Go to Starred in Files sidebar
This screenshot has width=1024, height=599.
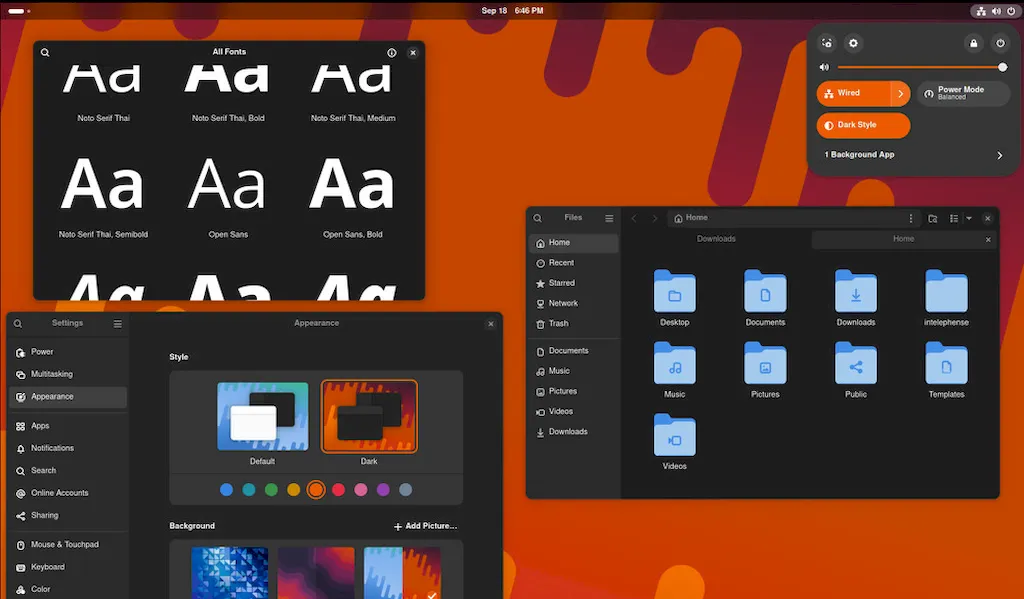(573, 283)
